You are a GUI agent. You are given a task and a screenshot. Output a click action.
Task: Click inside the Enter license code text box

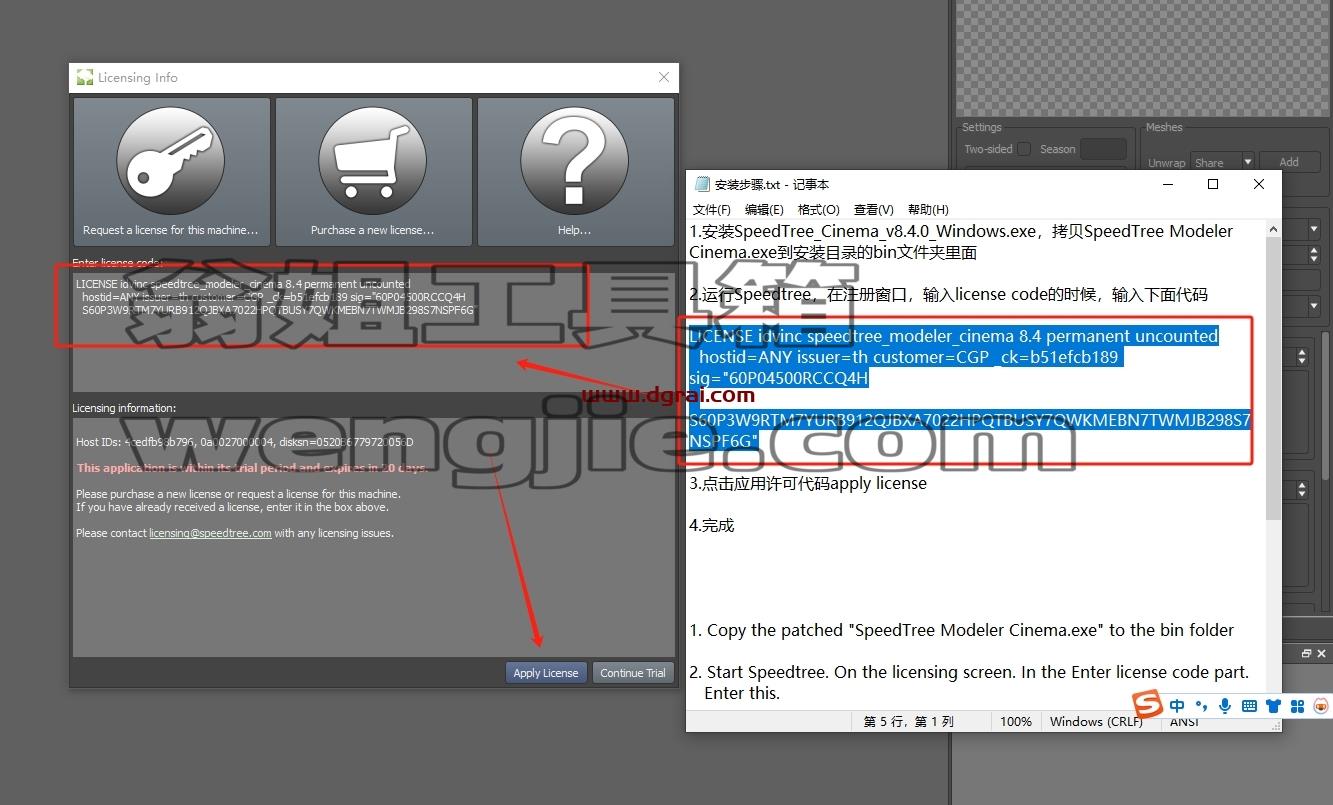374,332
